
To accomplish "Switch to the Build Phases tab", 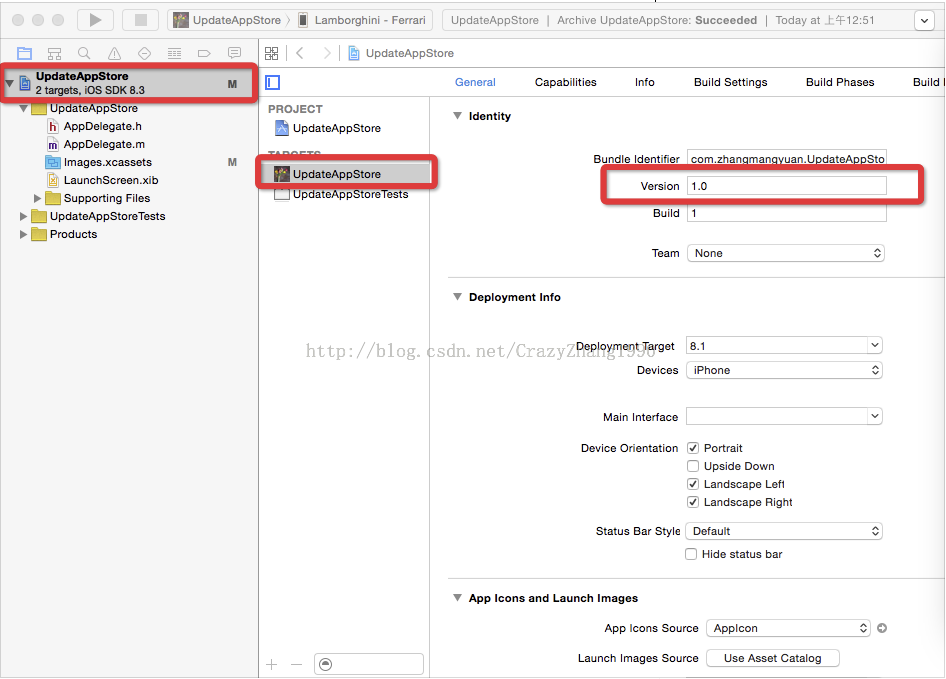I will coord(840,82).
